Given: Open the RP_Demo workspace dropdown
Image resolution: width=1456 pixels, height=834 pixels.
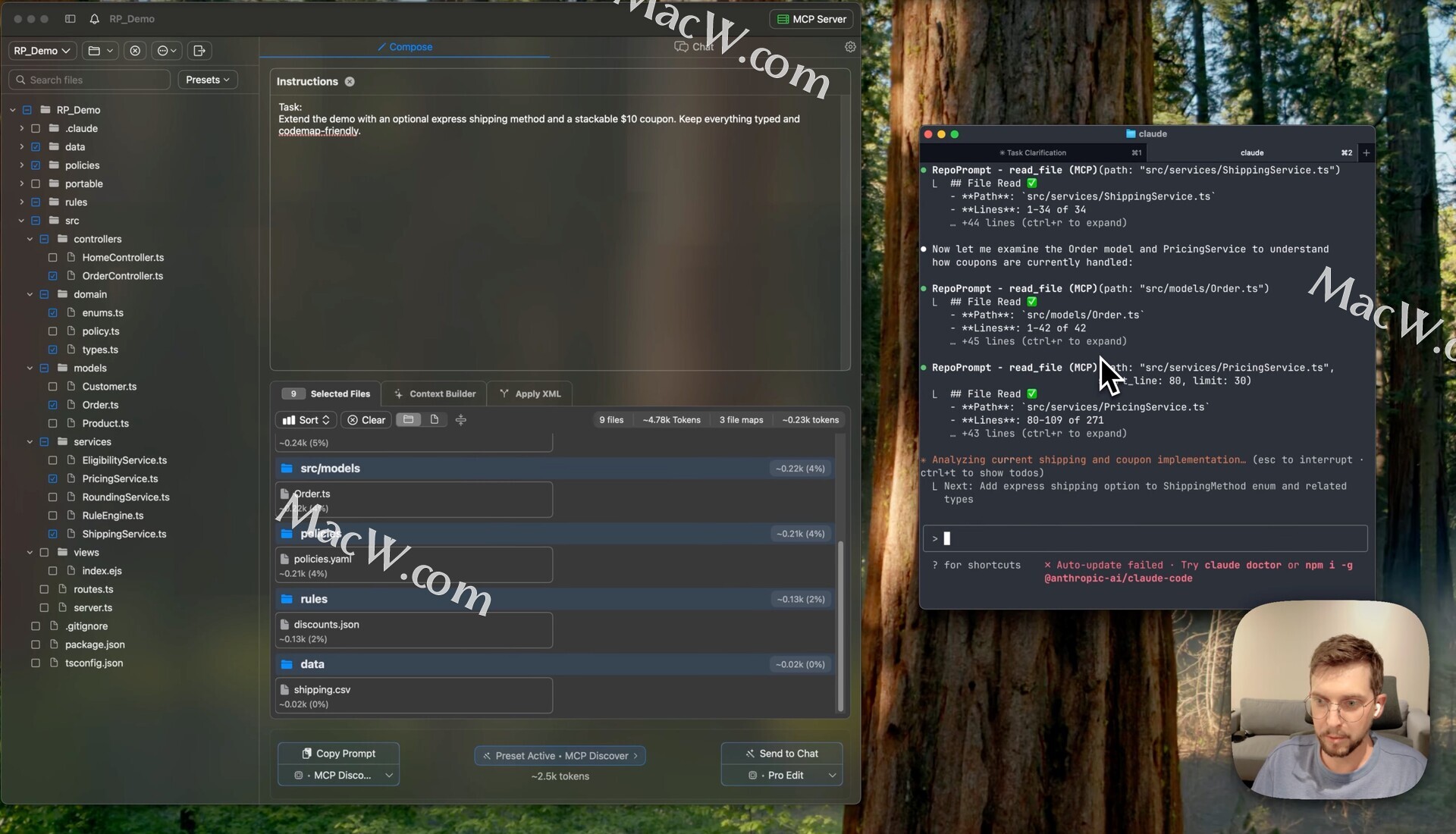Looking at the screenshot, I should coord(42,51).
